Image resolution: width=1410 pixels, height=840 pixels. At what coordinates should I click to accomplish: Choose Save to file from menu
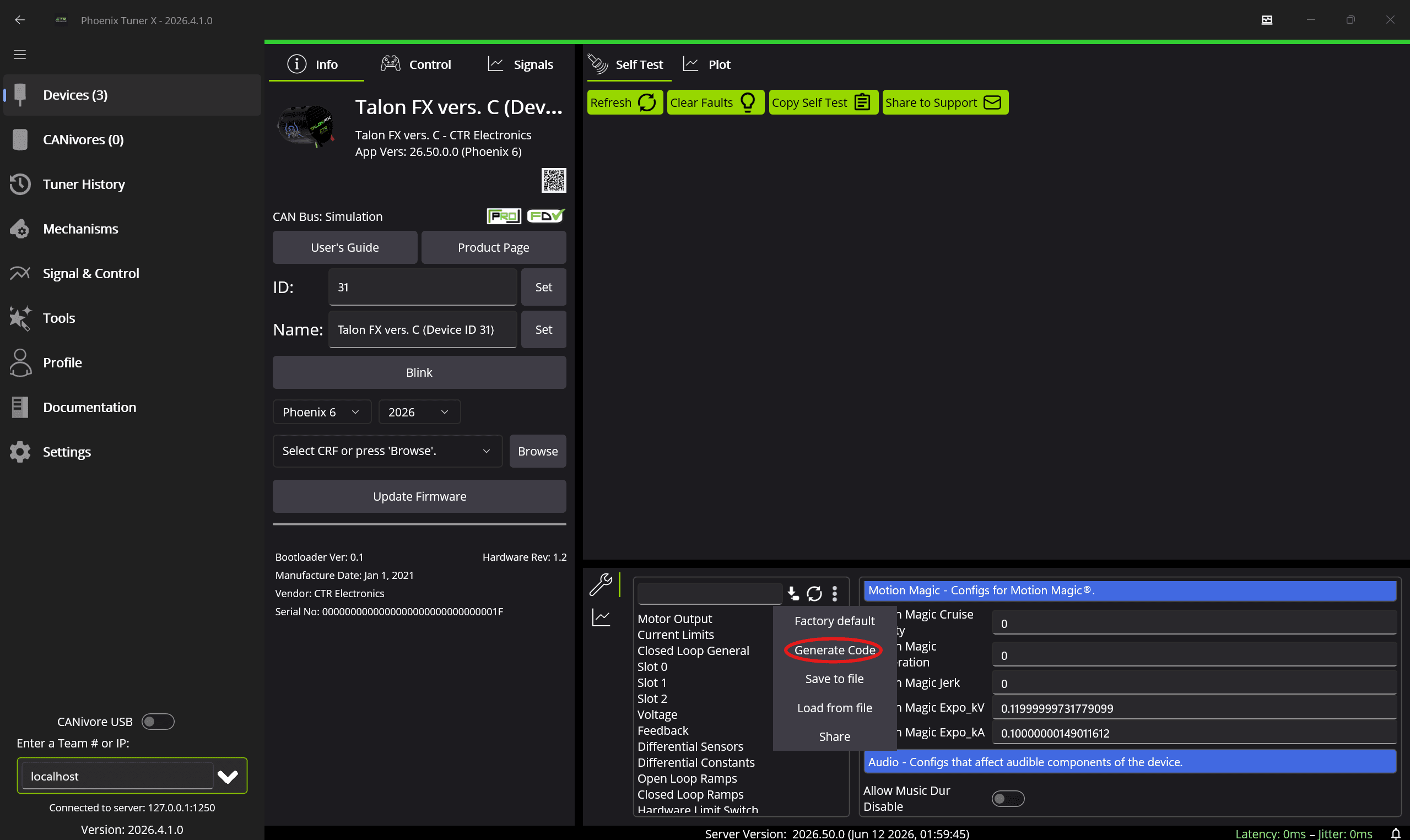(834, 679)
